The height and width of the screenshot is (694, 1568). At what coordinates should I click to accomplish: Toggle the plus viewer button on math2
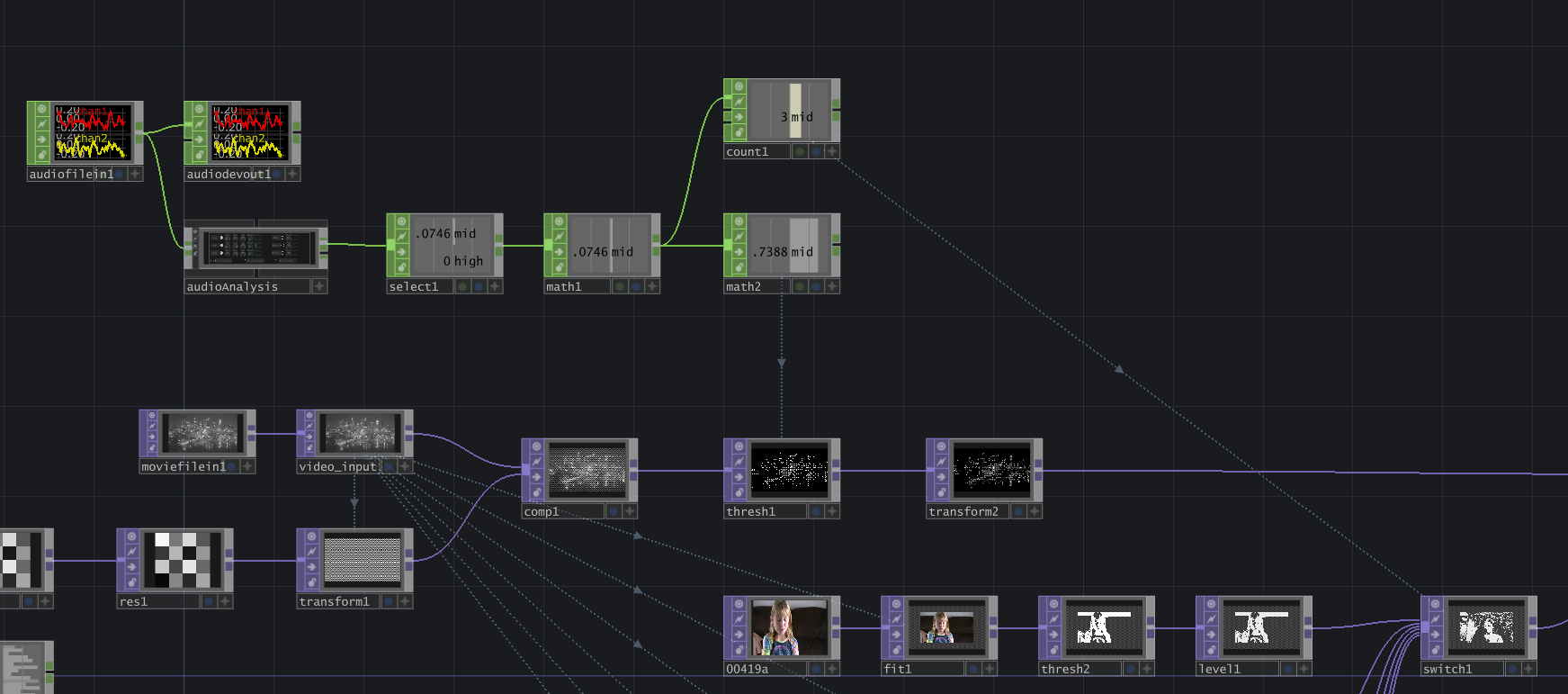(x=832, y=286)
